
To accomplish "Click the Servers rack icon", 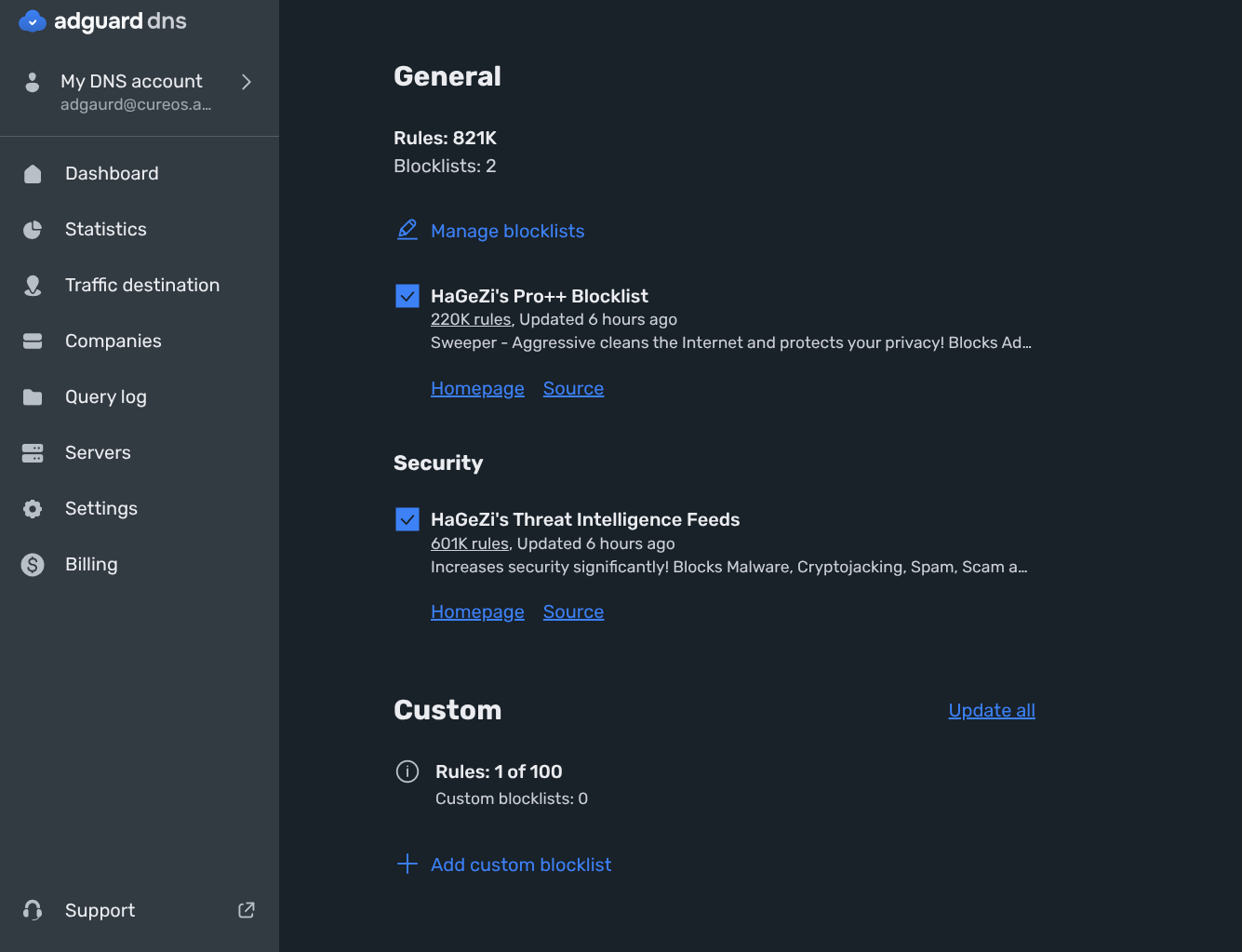I will (33, 453).
